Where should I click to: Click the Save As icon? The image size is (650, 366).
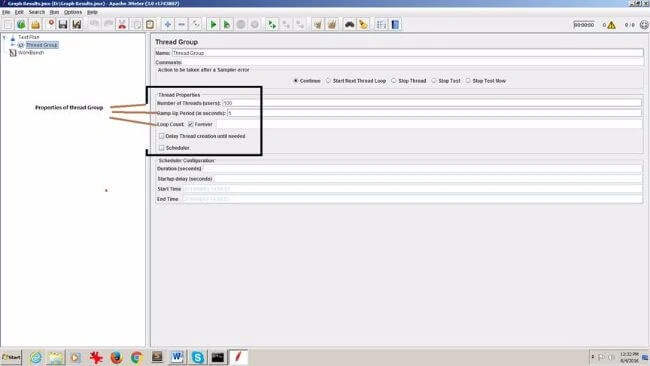click(x=77, y=24)
